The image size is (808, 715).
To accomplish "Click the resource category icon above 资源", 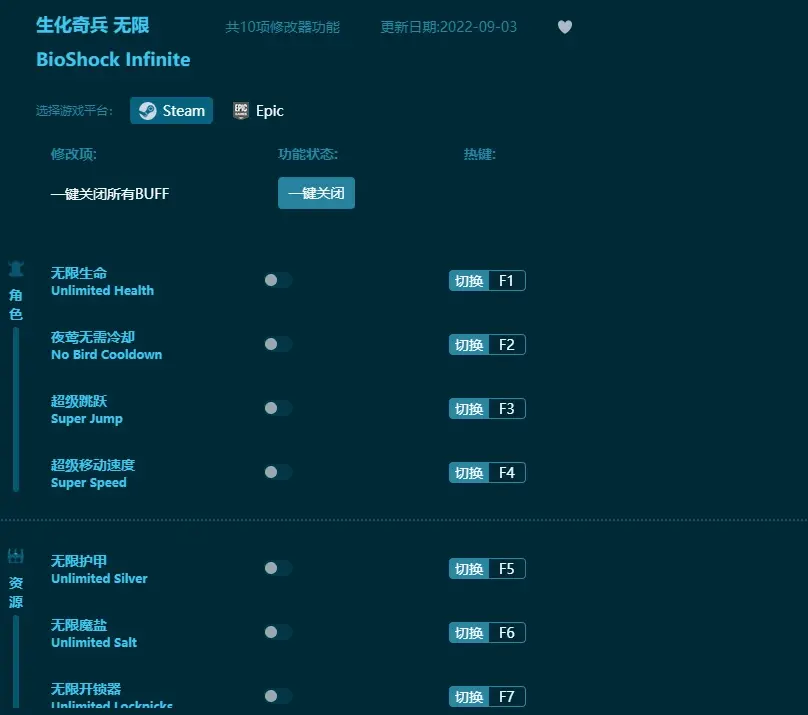I will point(16,556).
